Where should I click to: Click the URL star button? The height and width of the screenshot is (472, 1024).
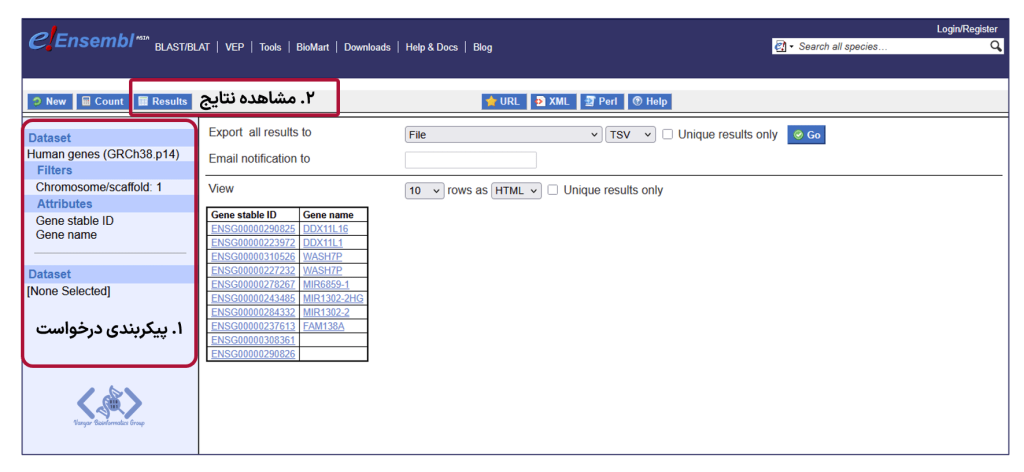[503, 101]
